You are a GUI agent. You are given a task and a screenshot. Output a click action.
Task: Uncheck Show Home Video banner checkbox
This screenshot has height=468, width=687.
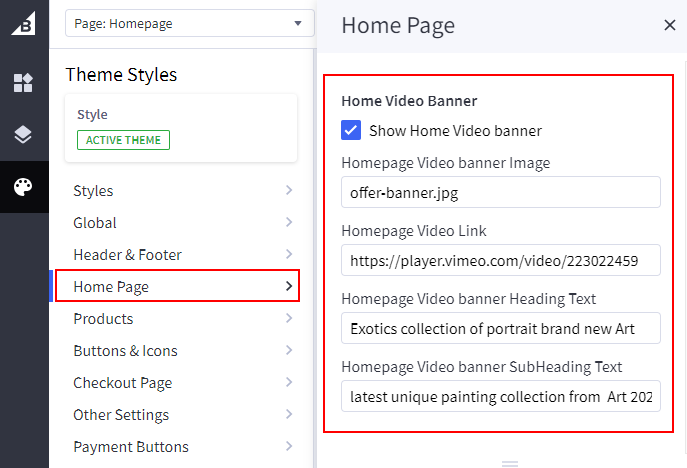351,130
